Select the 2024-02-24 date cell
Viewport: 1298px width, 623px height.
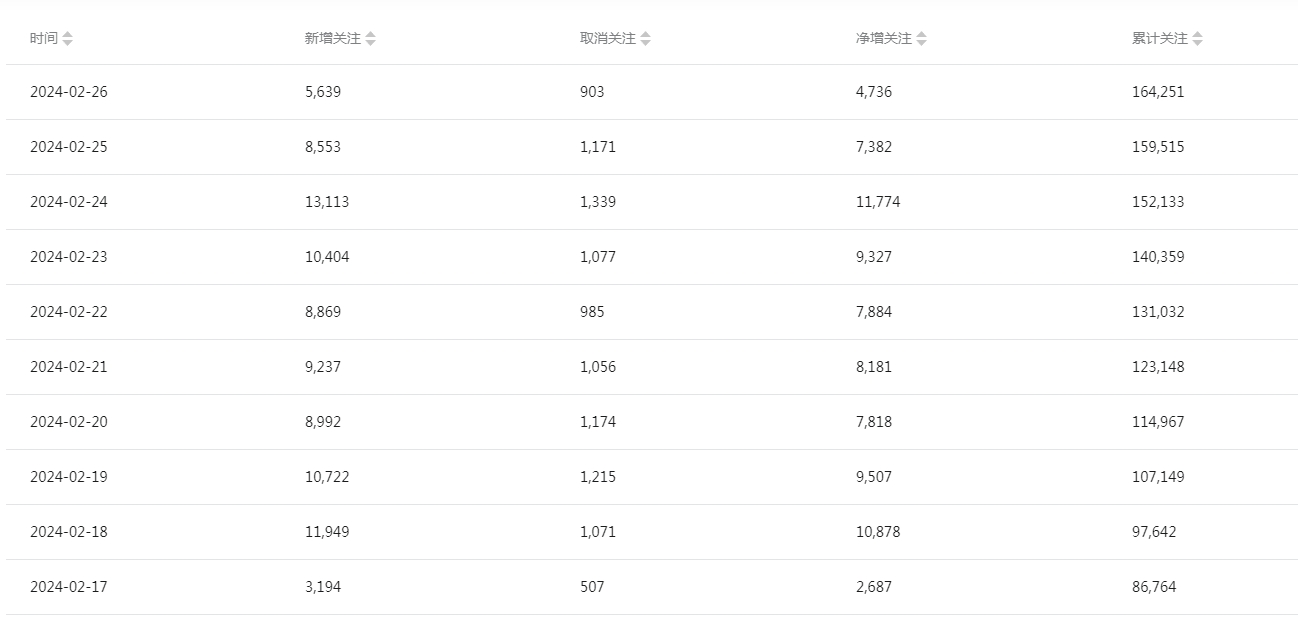[x=69, y=202]
